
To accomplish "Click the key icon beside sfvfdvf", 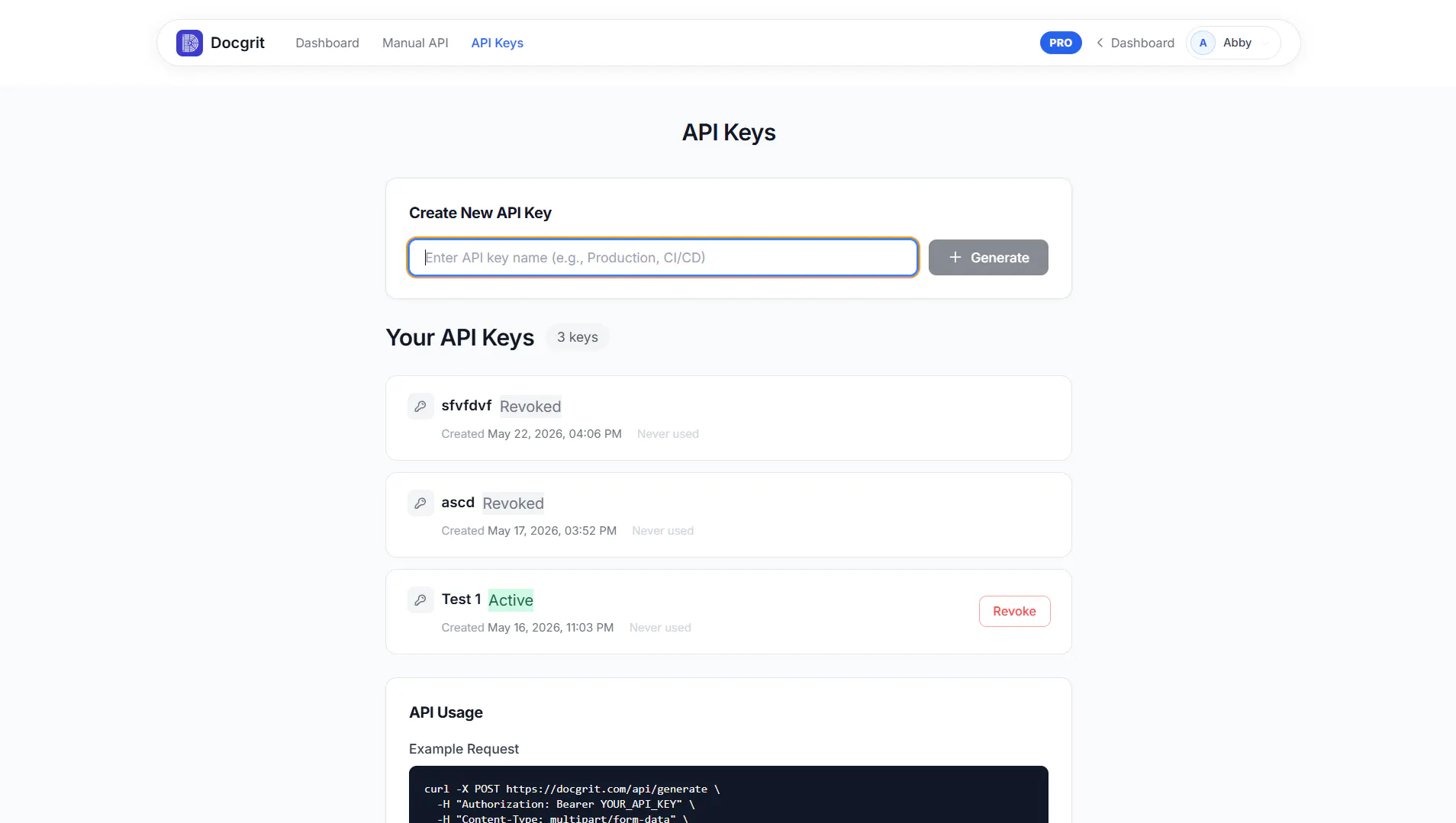I will pyautogui.click(x=420, y=407).
